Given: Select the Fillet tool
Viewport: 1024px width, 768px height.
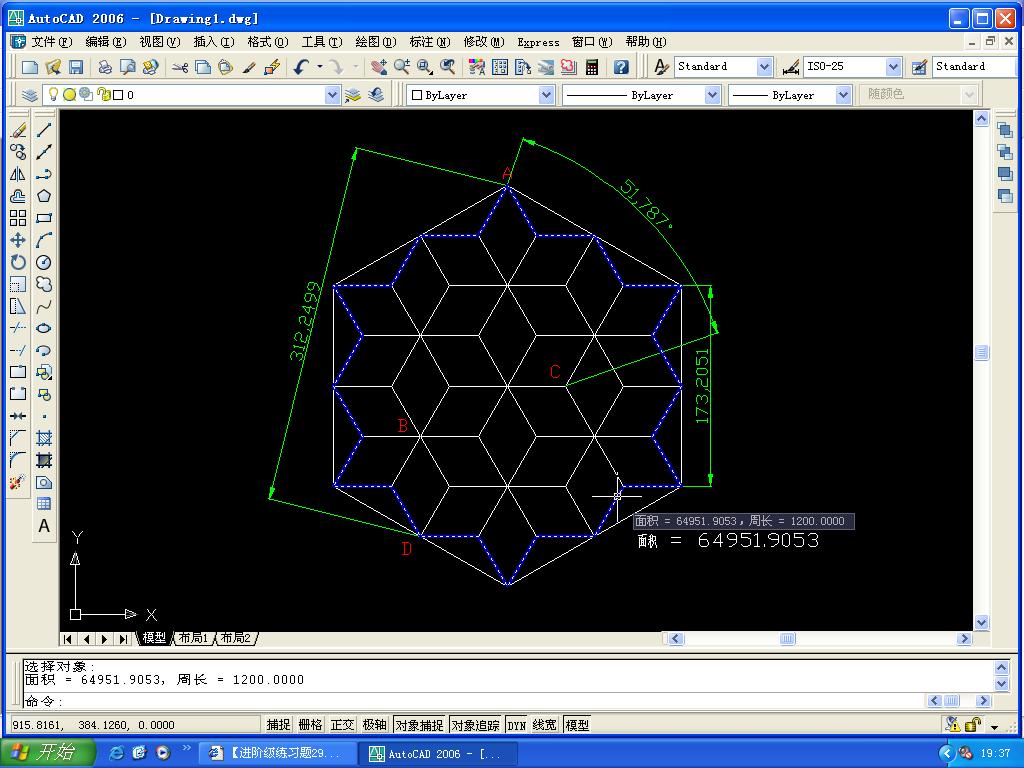Looking at the screenshot, I should pyautogui.click(x=18, y=460).
